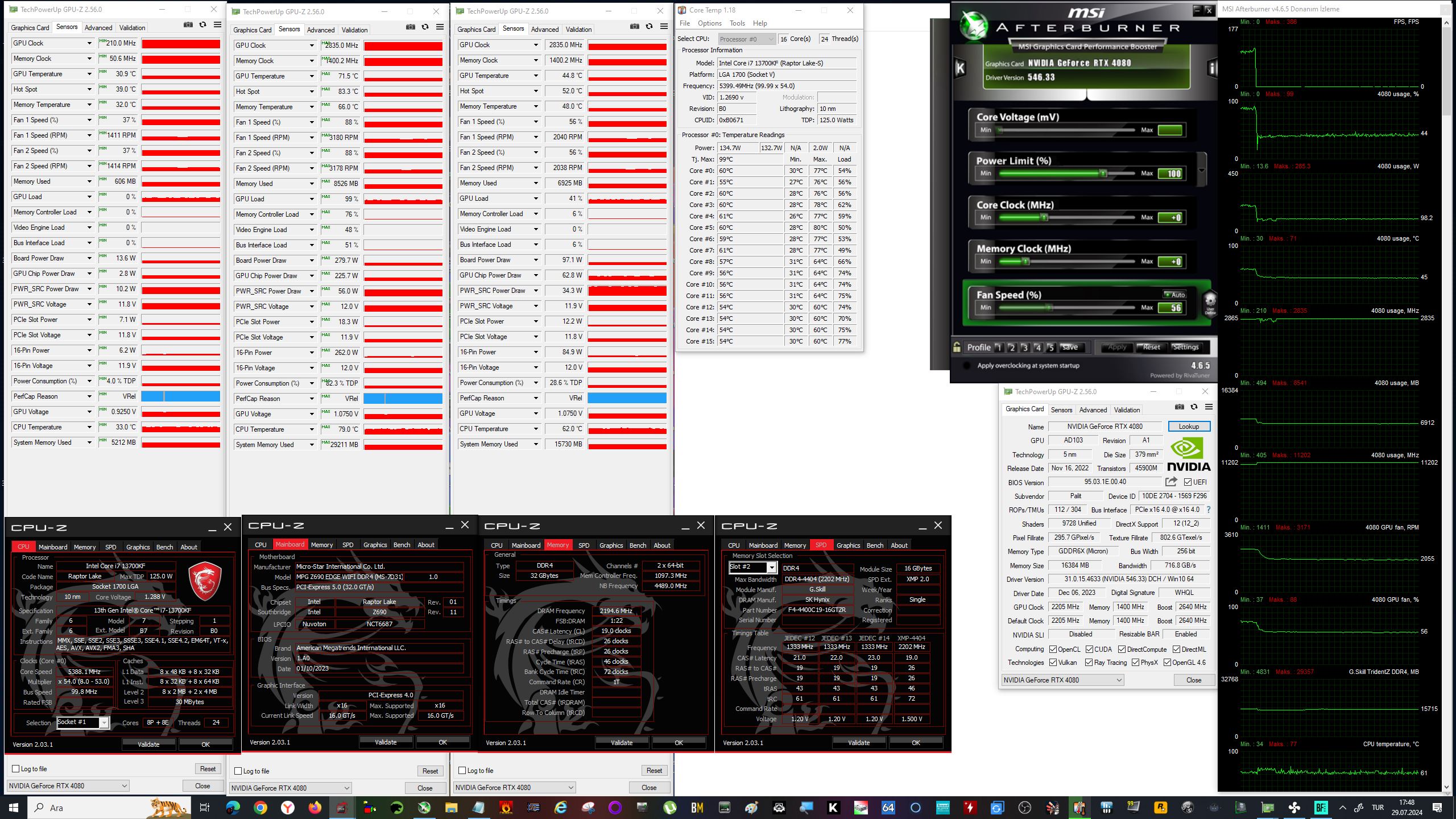Click camera icon in GPU-Z Graphics Card window
The image size is (1456, 819).
[x=1180, y=407]
